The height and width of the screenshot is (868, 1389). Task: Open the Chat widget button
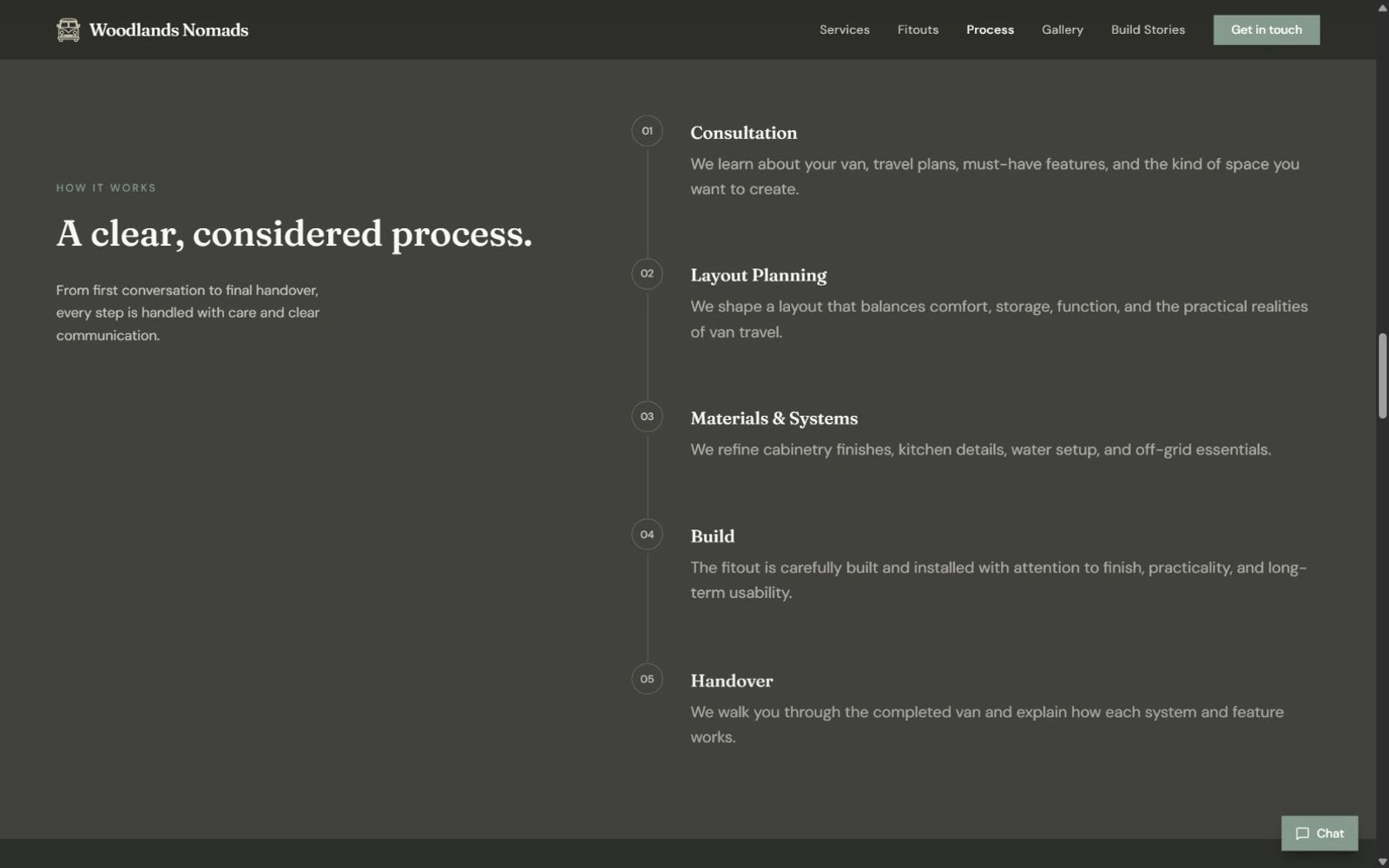[x=1320, y=833]
